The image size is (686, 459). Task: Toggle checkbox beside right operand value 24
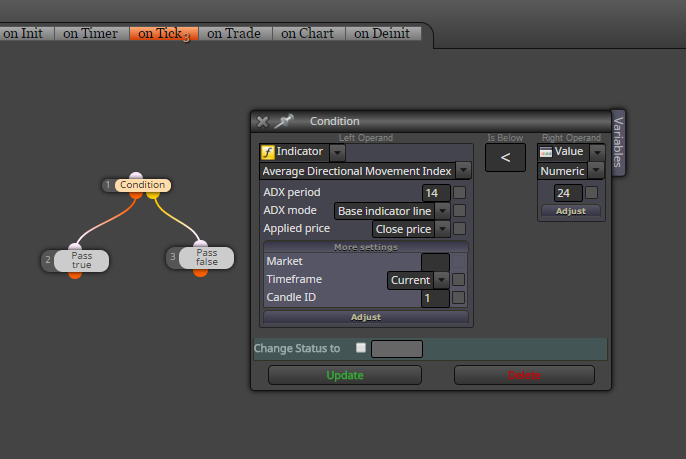coord(592,193)
